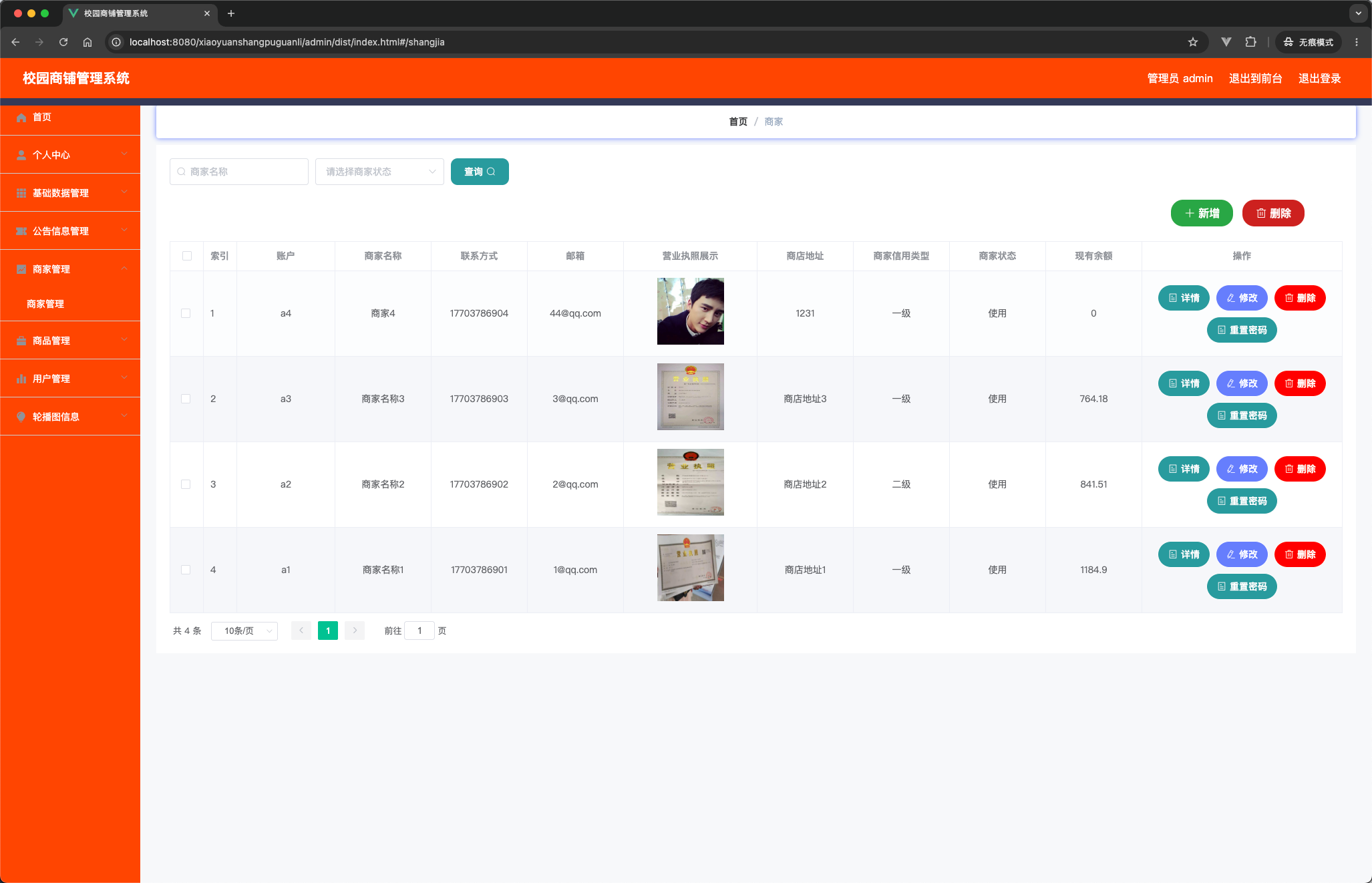Screen dimensions: 1372x883
Task: Click 首页 in the breadcrumb
Action: coord(738,122)
